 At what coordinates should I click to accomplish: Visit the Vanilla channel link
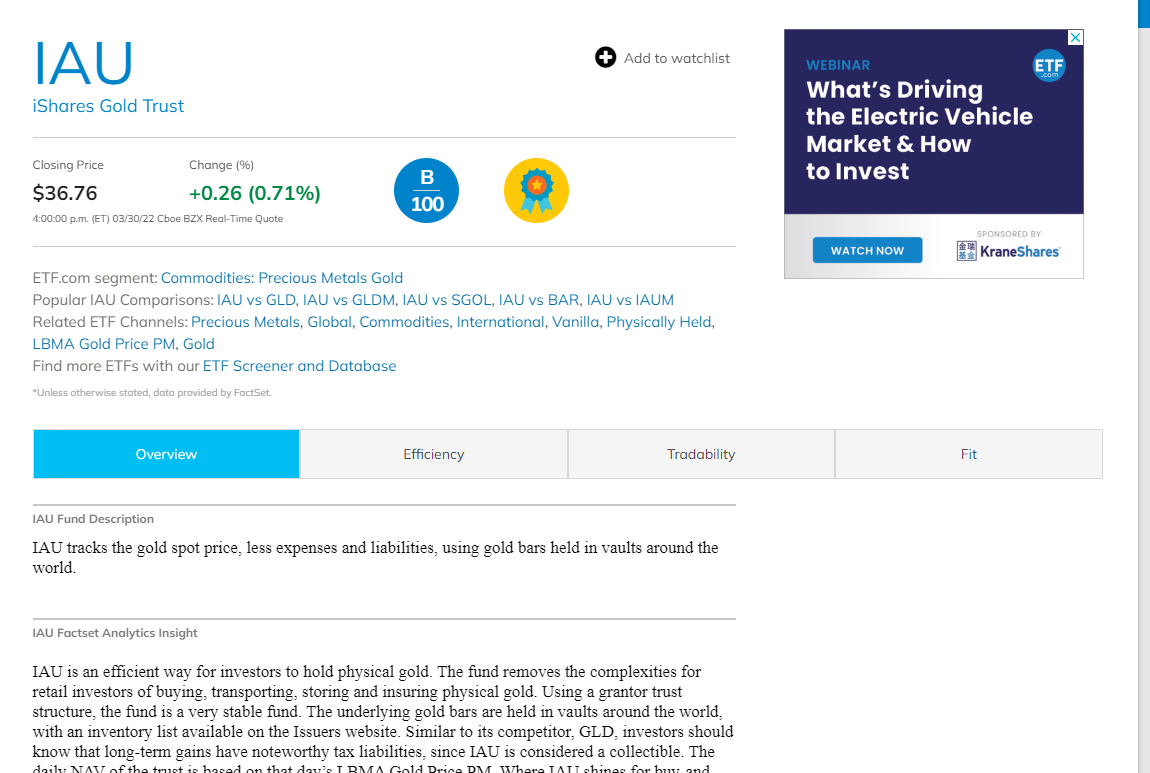[575, 322]
